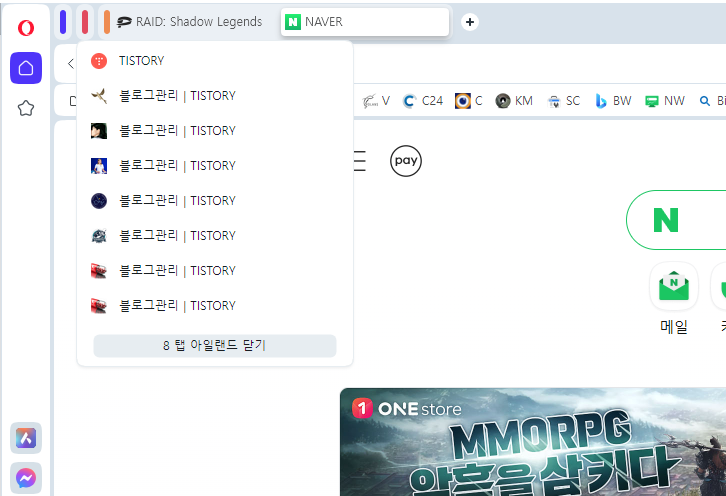The height and width of the screenshot is (496, 726).
Task: Open the SC bookmark
Action: pyautogui.click(x=563, y=100)
